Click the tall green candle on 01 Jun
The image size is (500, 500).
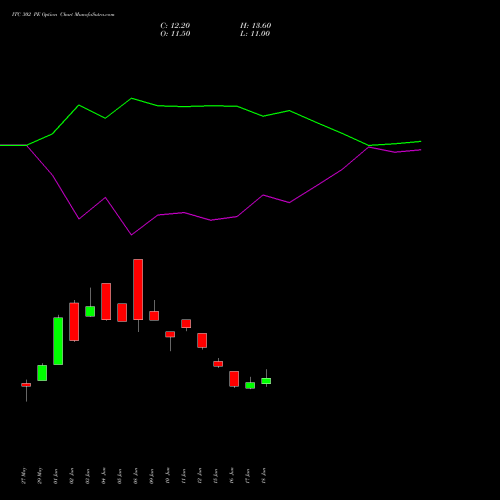[x=58, y=341]
